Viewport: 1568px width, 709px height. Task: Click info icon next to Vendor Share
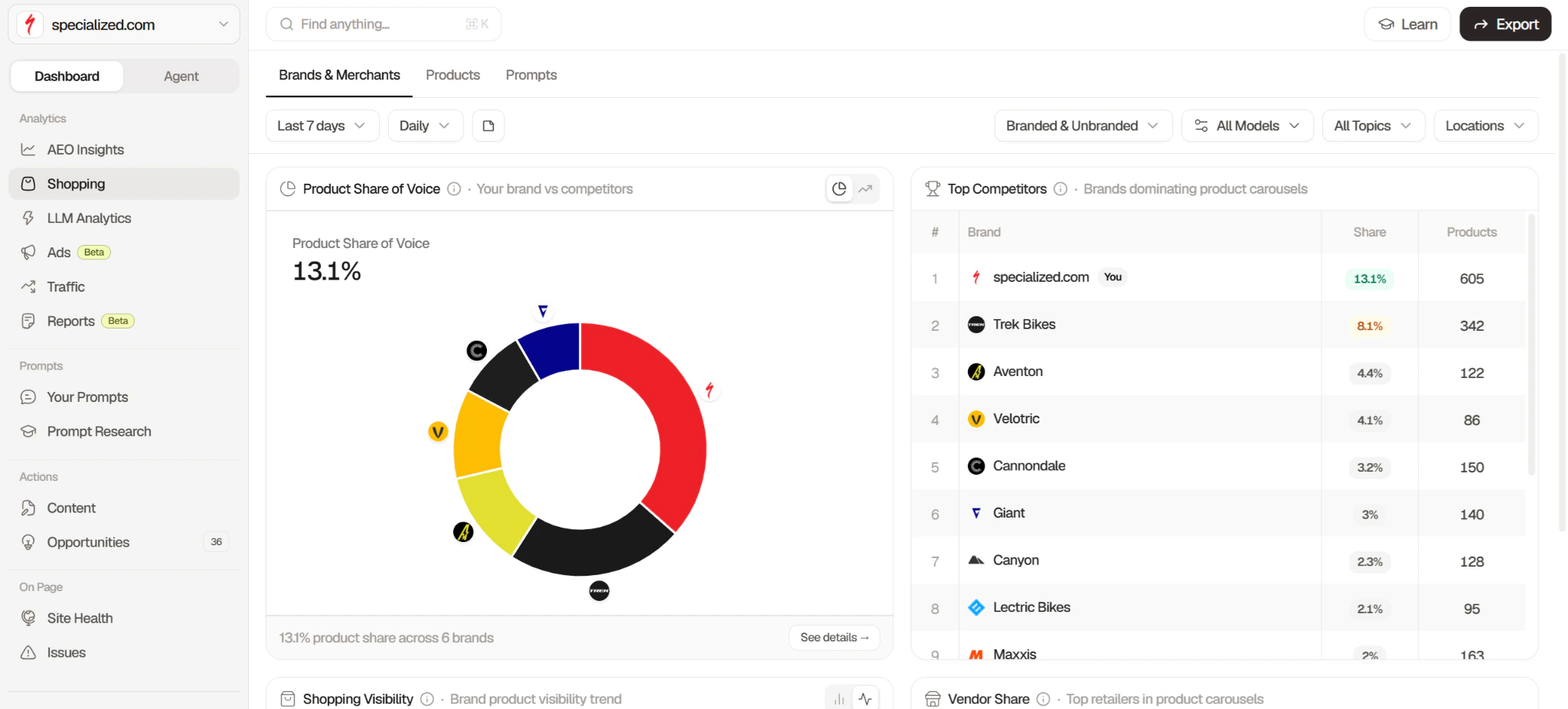click(1043, 699)
